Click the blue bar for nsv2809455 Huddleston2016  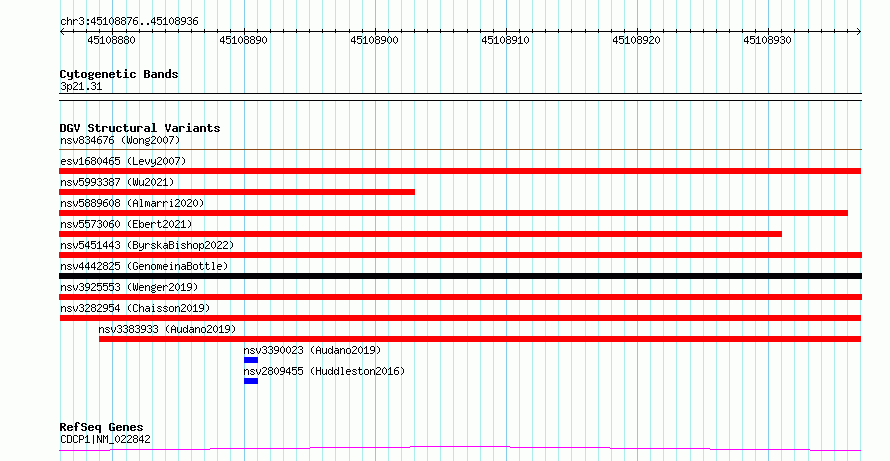(x=251, y=381)
